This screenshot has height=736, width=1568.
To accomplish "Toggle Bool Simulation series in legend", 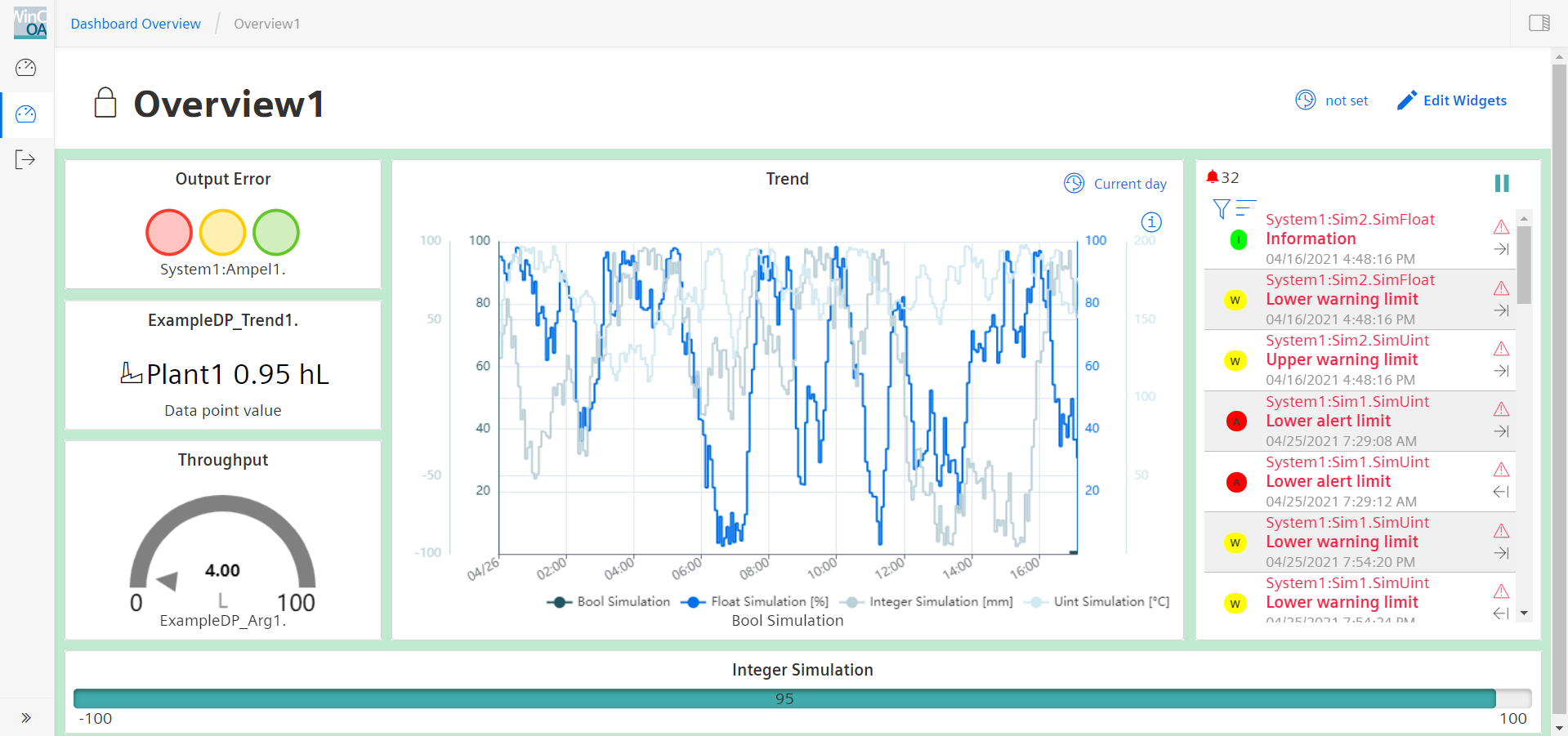I will pos(608,602).
